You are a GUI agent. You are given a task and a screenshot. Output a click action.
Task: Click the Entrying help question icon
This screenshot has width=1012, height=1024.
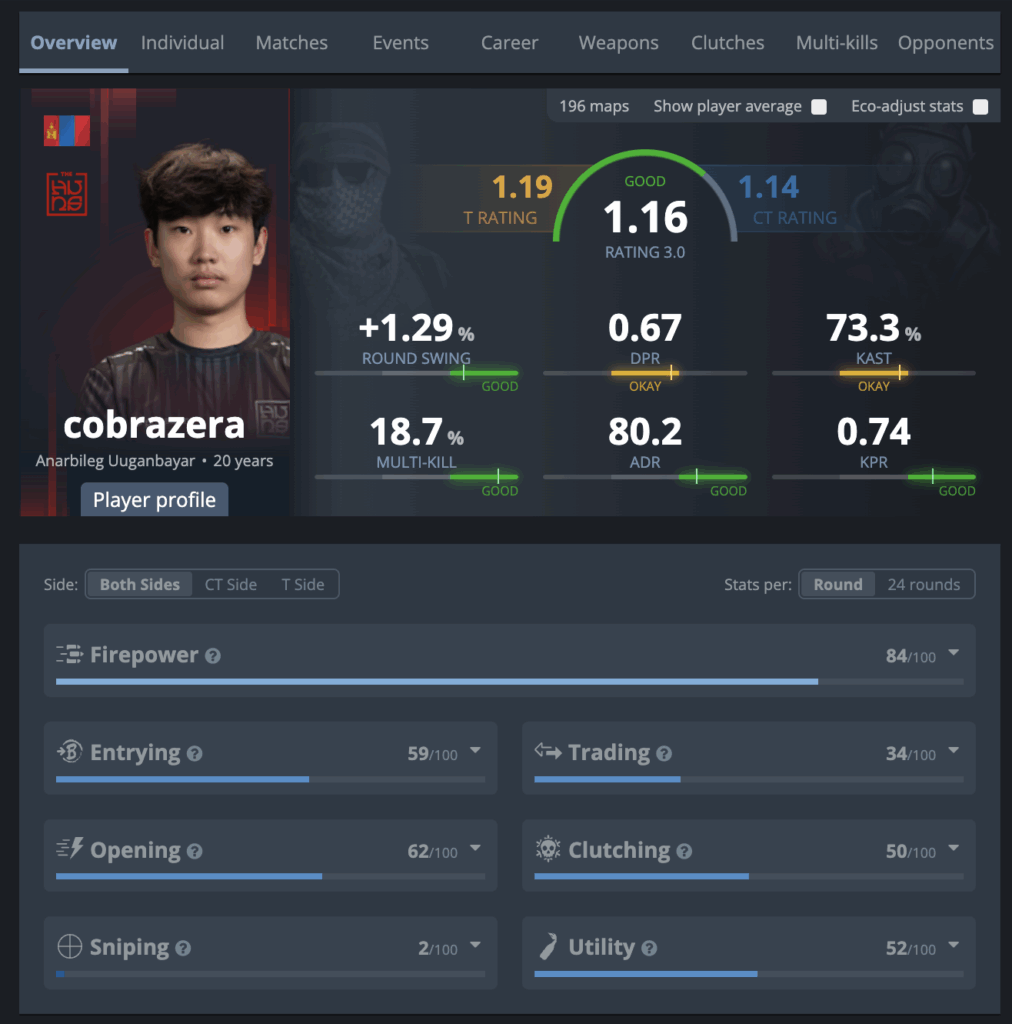point(195,754)
